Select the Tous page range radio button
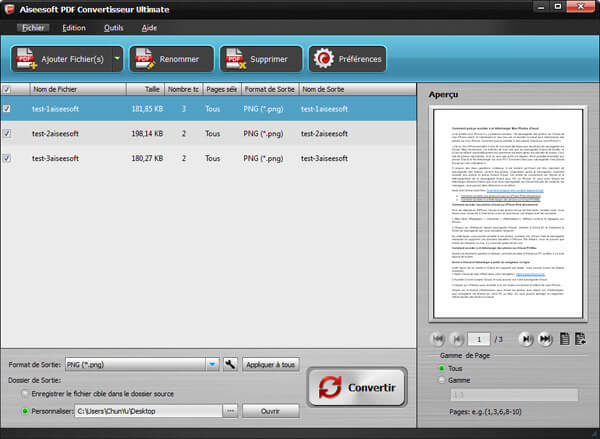This screenshot has height=439, width=600. [x=442, y=368]
